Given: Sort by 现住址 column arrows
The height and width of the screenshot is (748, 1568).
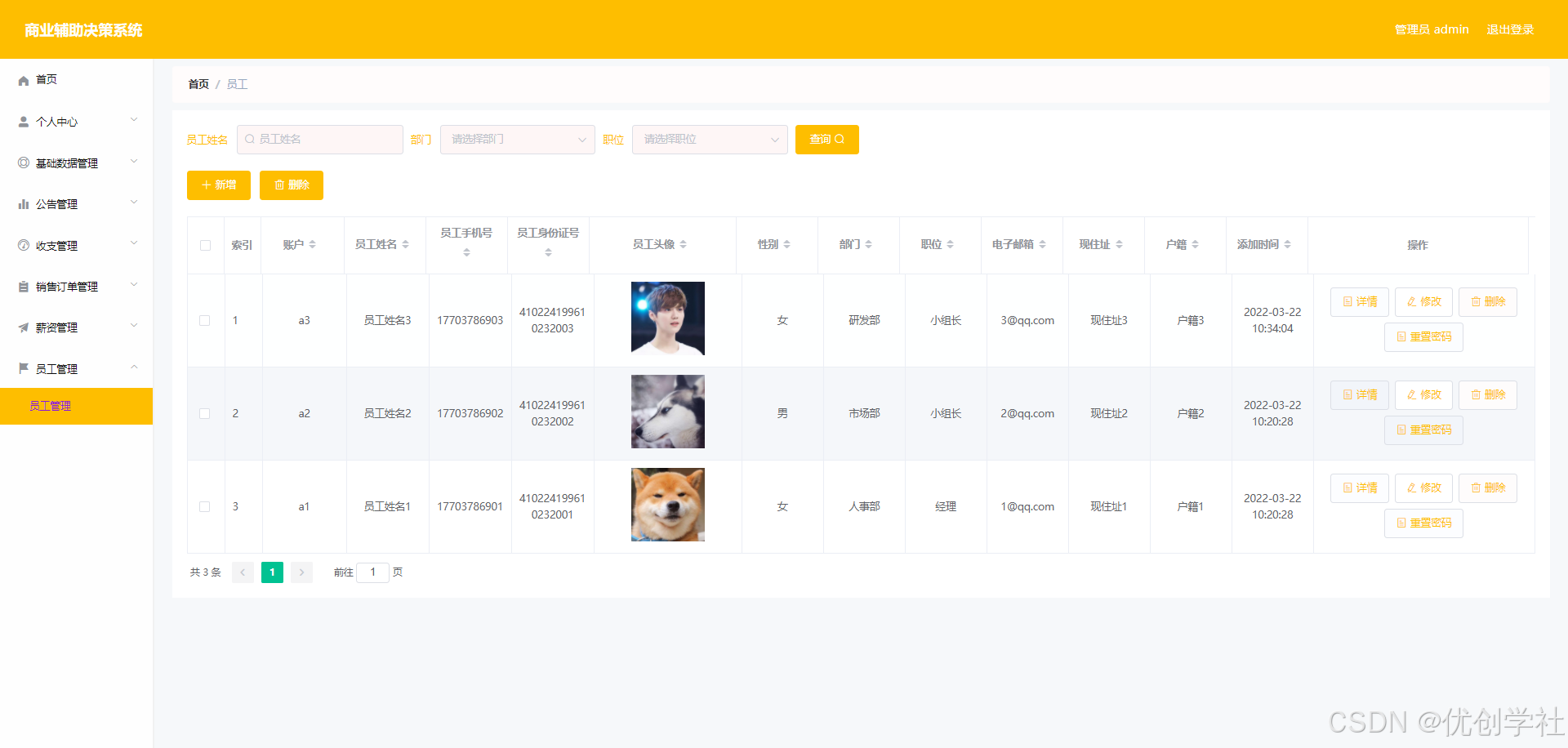Looking at the screenshot, I should pos(1119,244).
